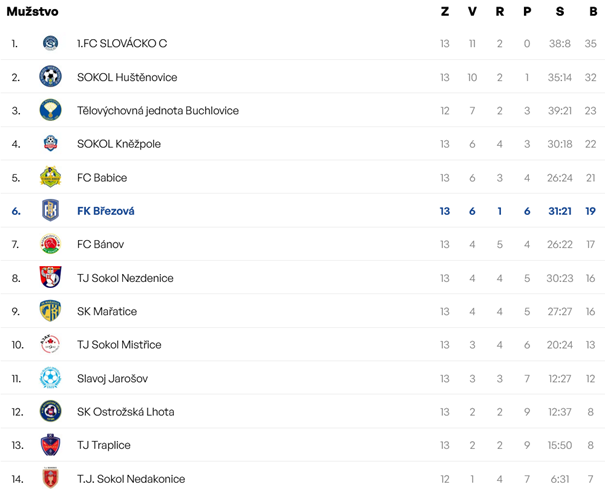The width and height of the screenshot is (605, 493).
Task: Click the S score column header
Action: (x=560, y=12)
